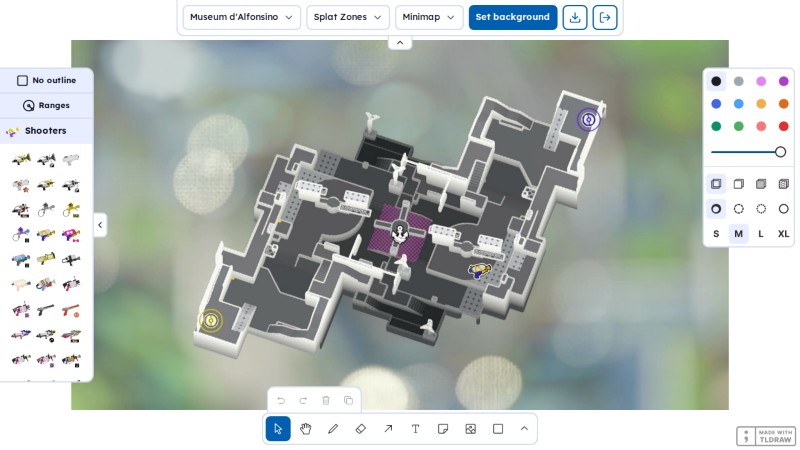Add the gray N-ZAP pistol weapon

pyautogui.click(x=46, y=309)
